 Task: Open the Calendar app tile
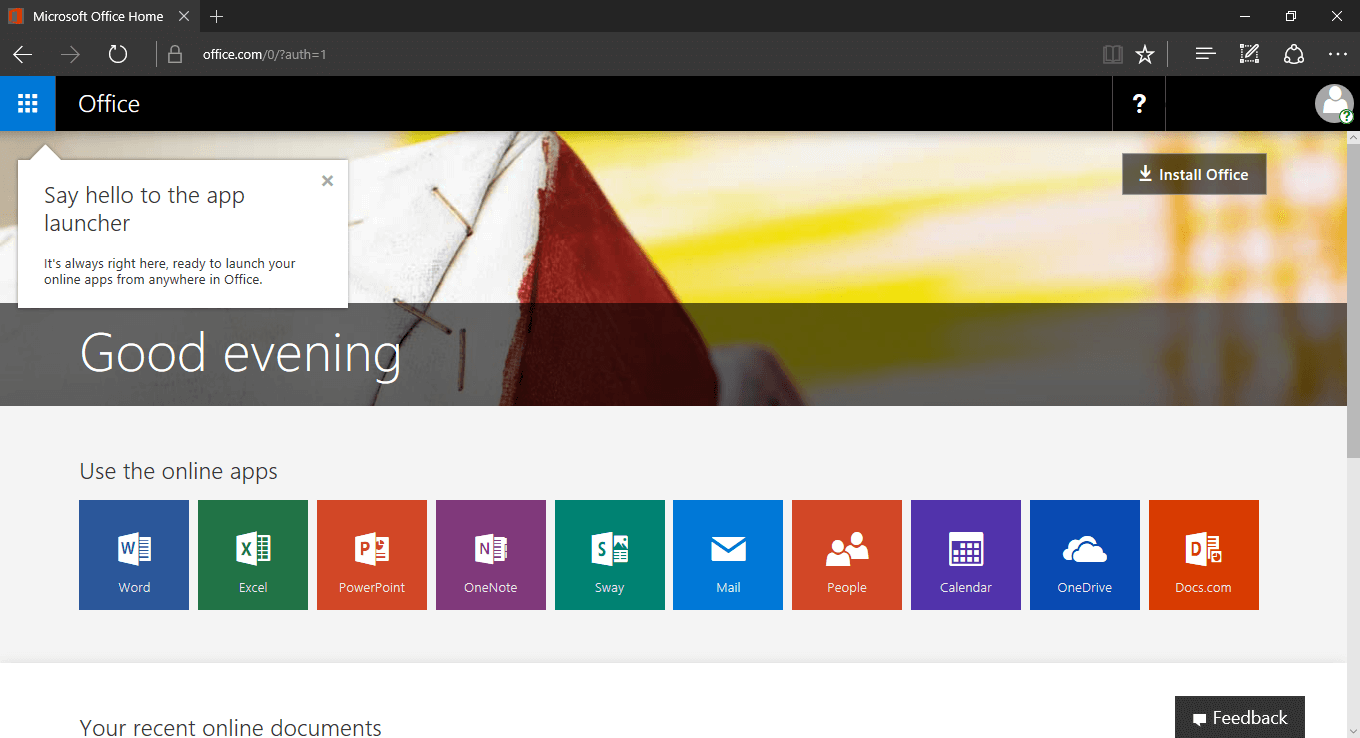click(x=966, y=555)
